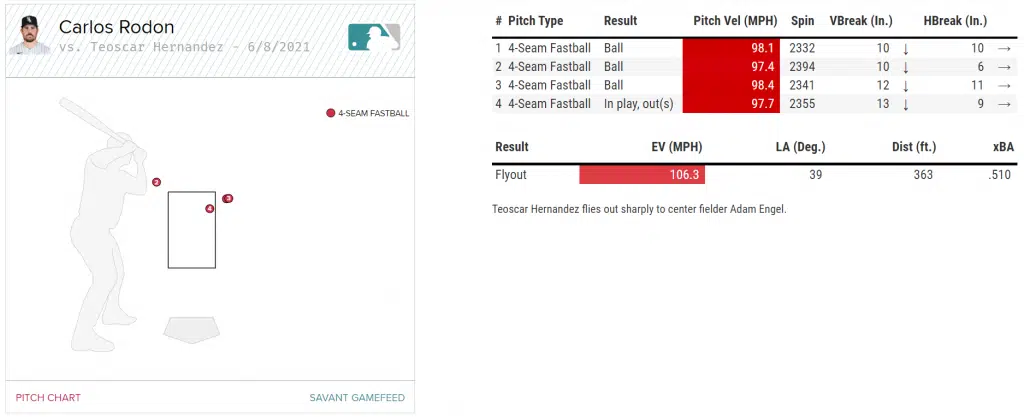The image size is (1024, 417).
Task: Click pitch marker number 4
Action: point(209,209)
